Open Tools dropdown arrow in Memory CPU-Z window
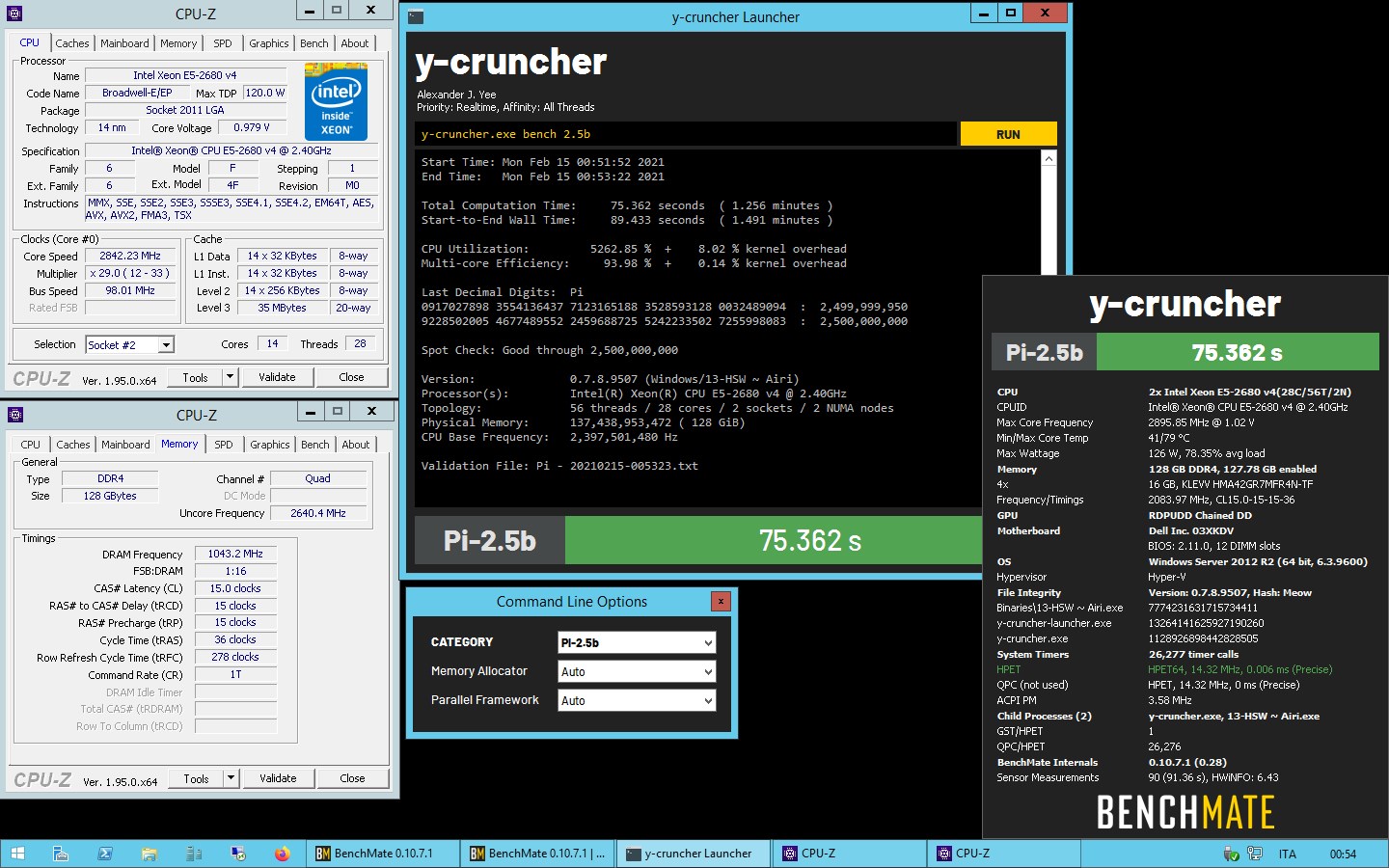Viewport: 1389px width, 868px height. tap(231, 778)
